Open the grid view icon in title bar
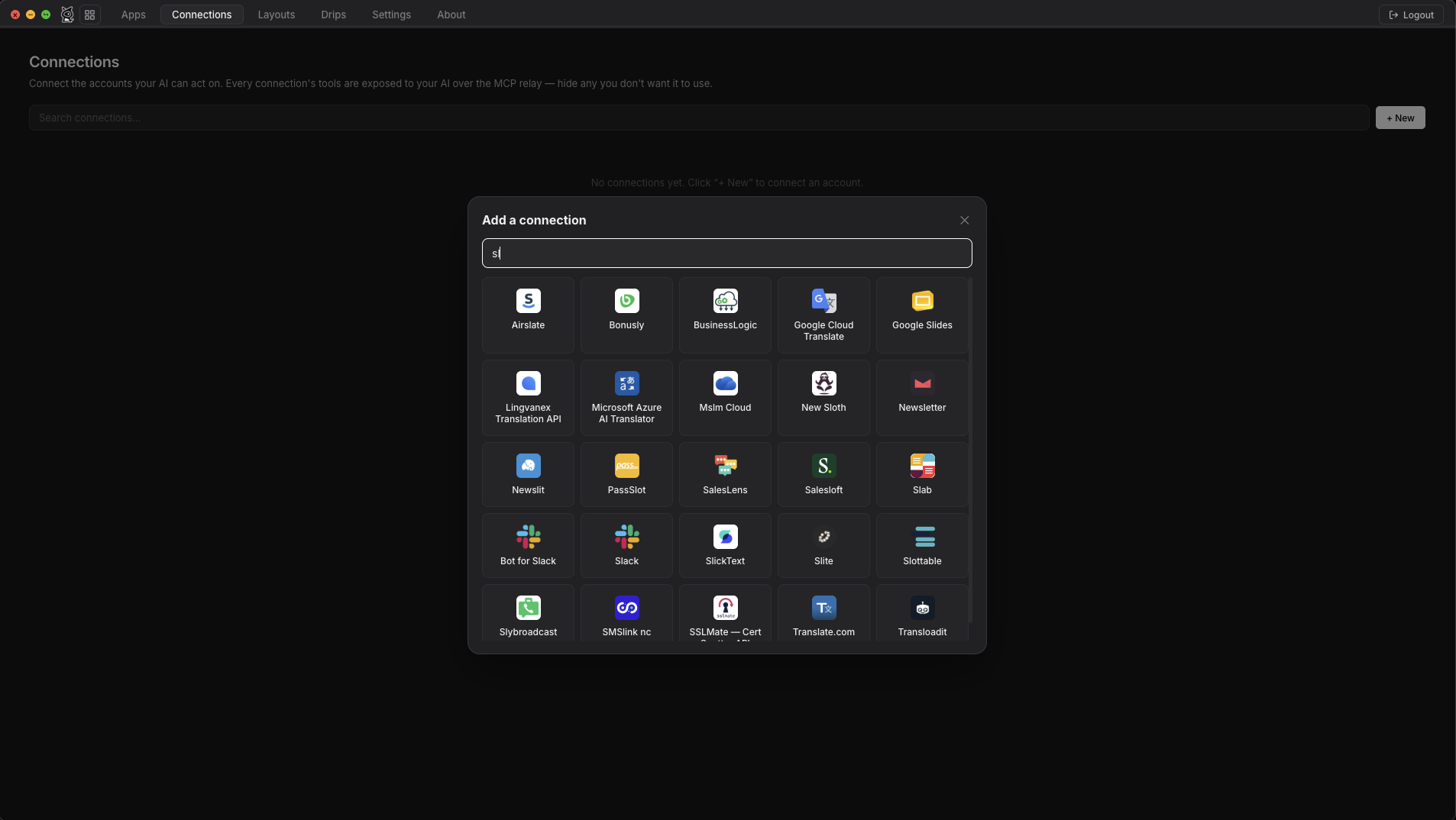 (89, 15)
